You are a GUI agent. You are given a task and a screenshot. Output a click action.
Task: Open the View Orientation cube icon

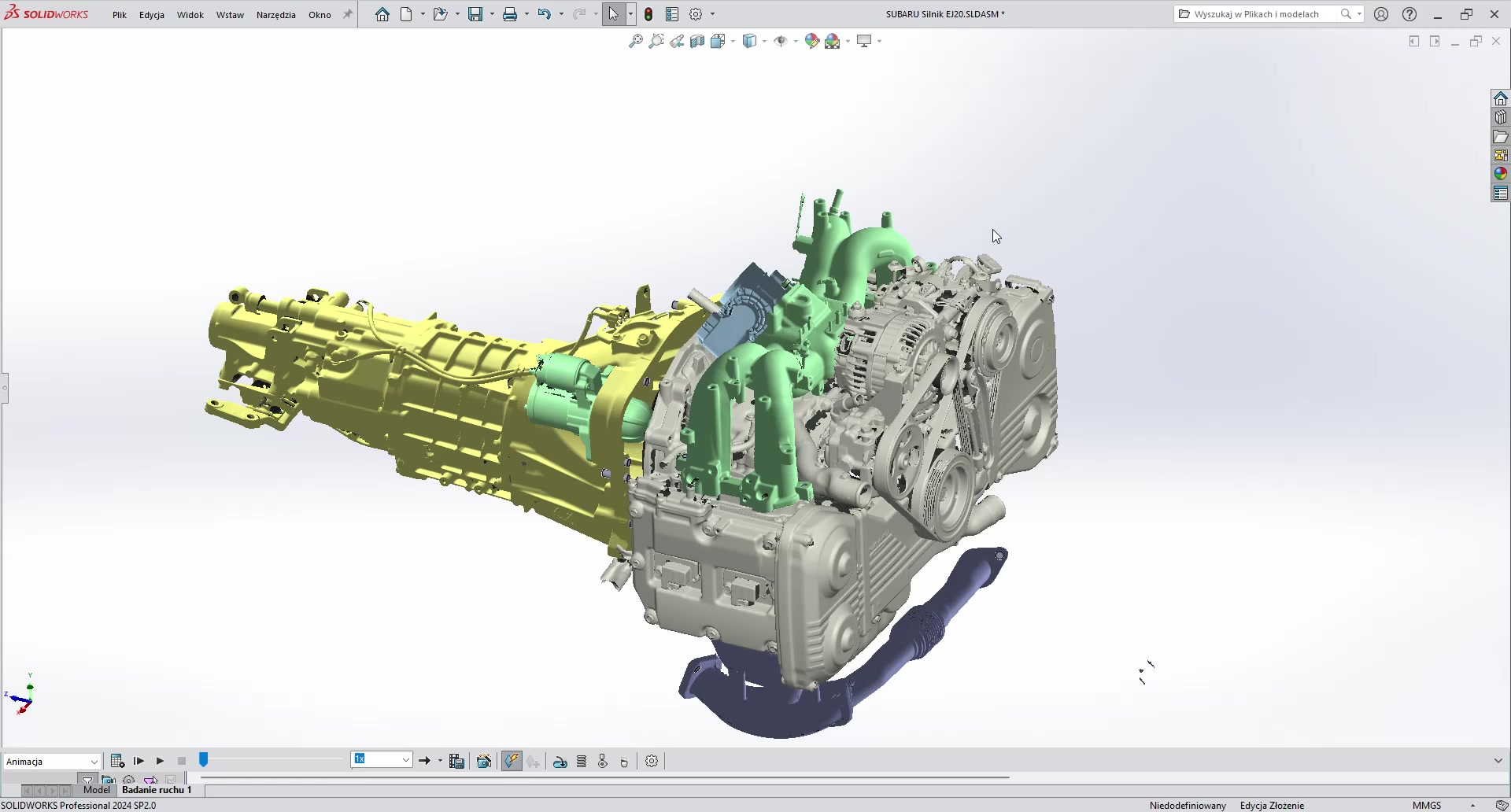(x=718, y=41)
